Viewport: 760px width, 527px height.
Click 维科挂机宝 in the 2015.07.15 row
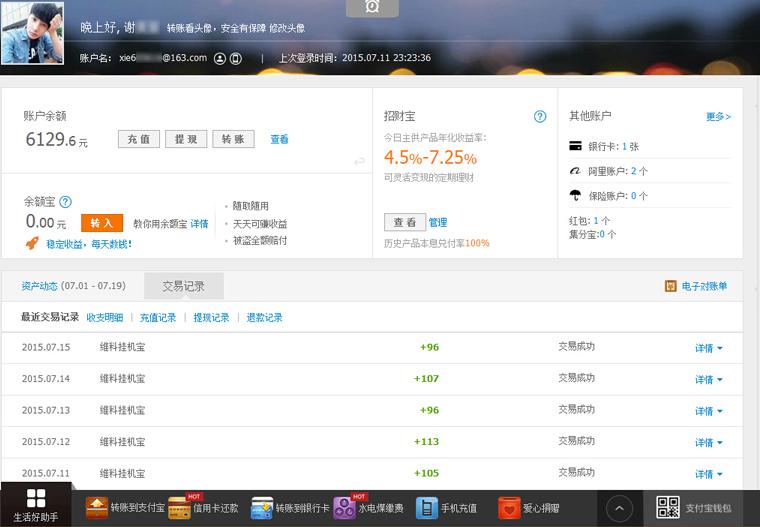123,347
